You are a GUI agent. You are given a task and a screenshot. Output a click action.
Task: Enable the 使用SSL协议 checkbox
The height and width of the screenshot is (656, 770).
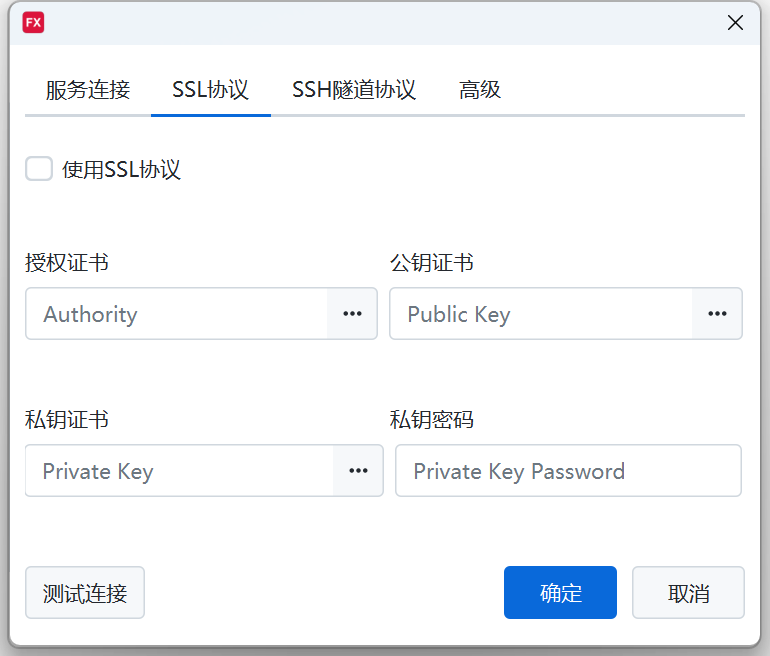click(x=39, y=169)
